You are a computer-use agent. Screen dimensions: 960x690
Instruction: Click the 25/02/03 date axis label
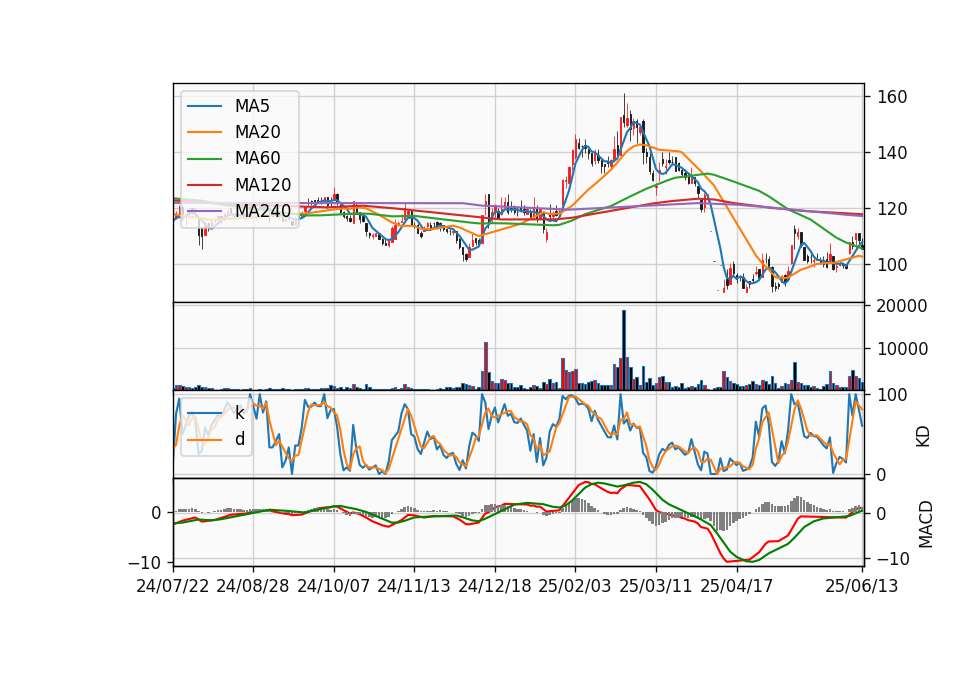click(x=575, y=586)
